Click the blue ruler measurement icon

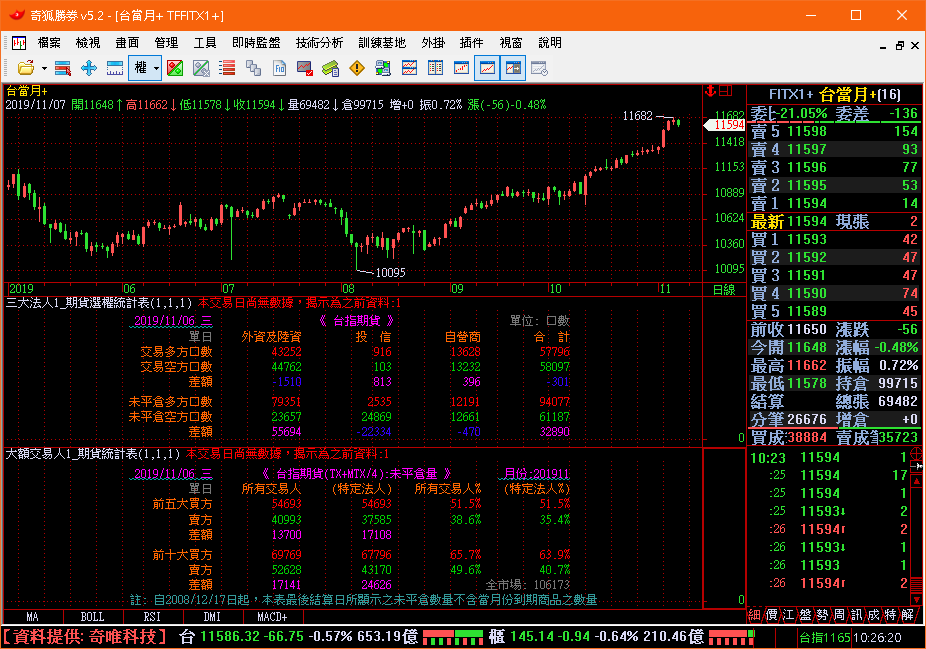(x=115, y=68)
